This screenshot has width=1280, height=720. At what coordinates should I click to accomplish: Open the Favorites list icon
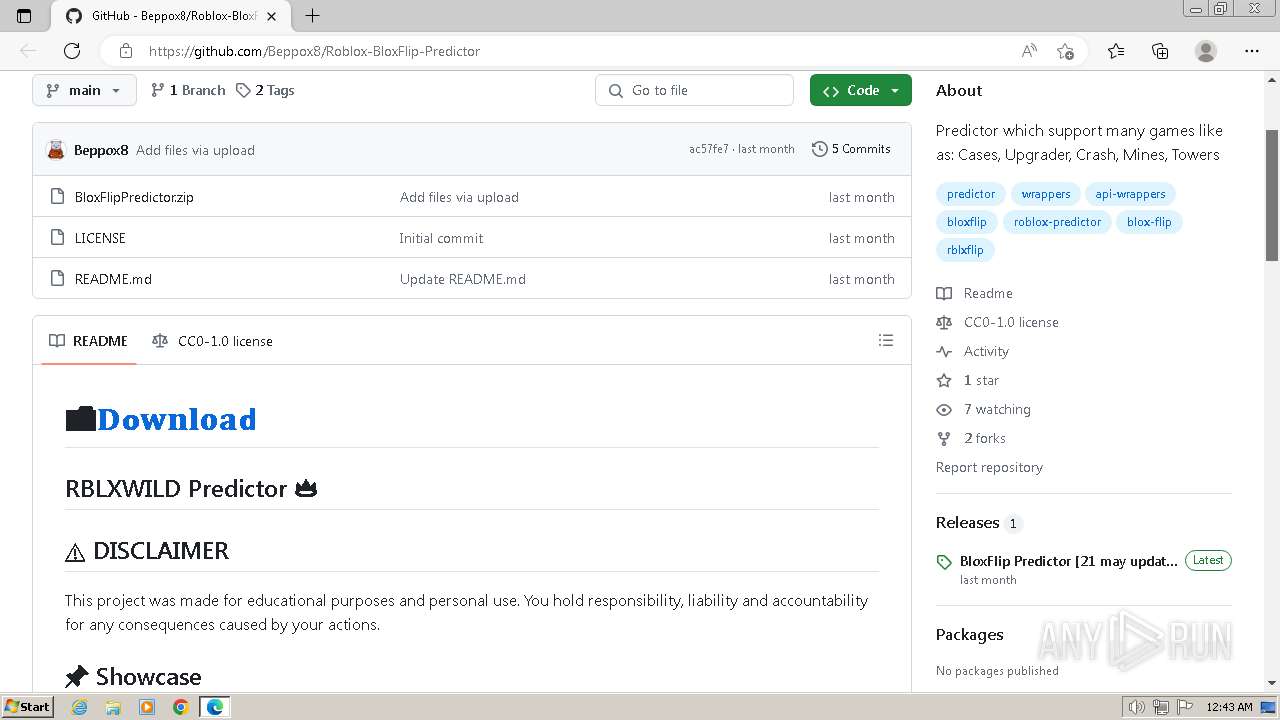pos(1116,51)
